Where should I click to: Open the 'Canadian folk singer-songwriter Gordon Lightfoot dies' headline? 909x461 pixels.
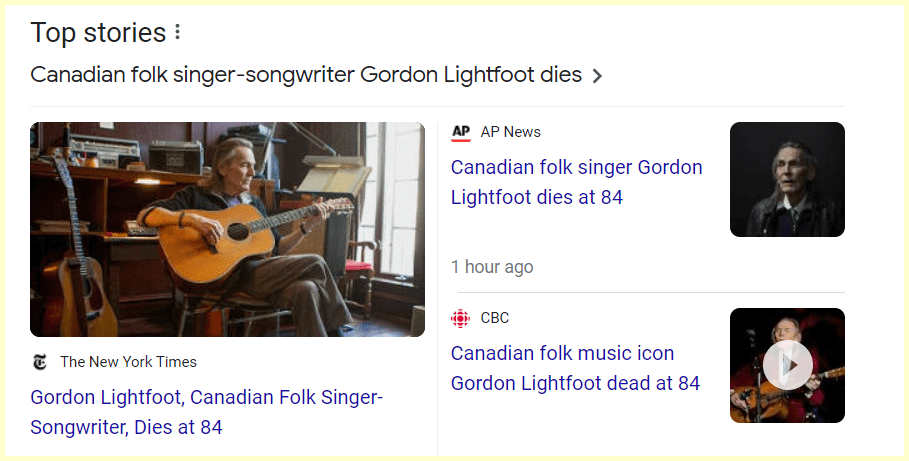pos(306,75)
